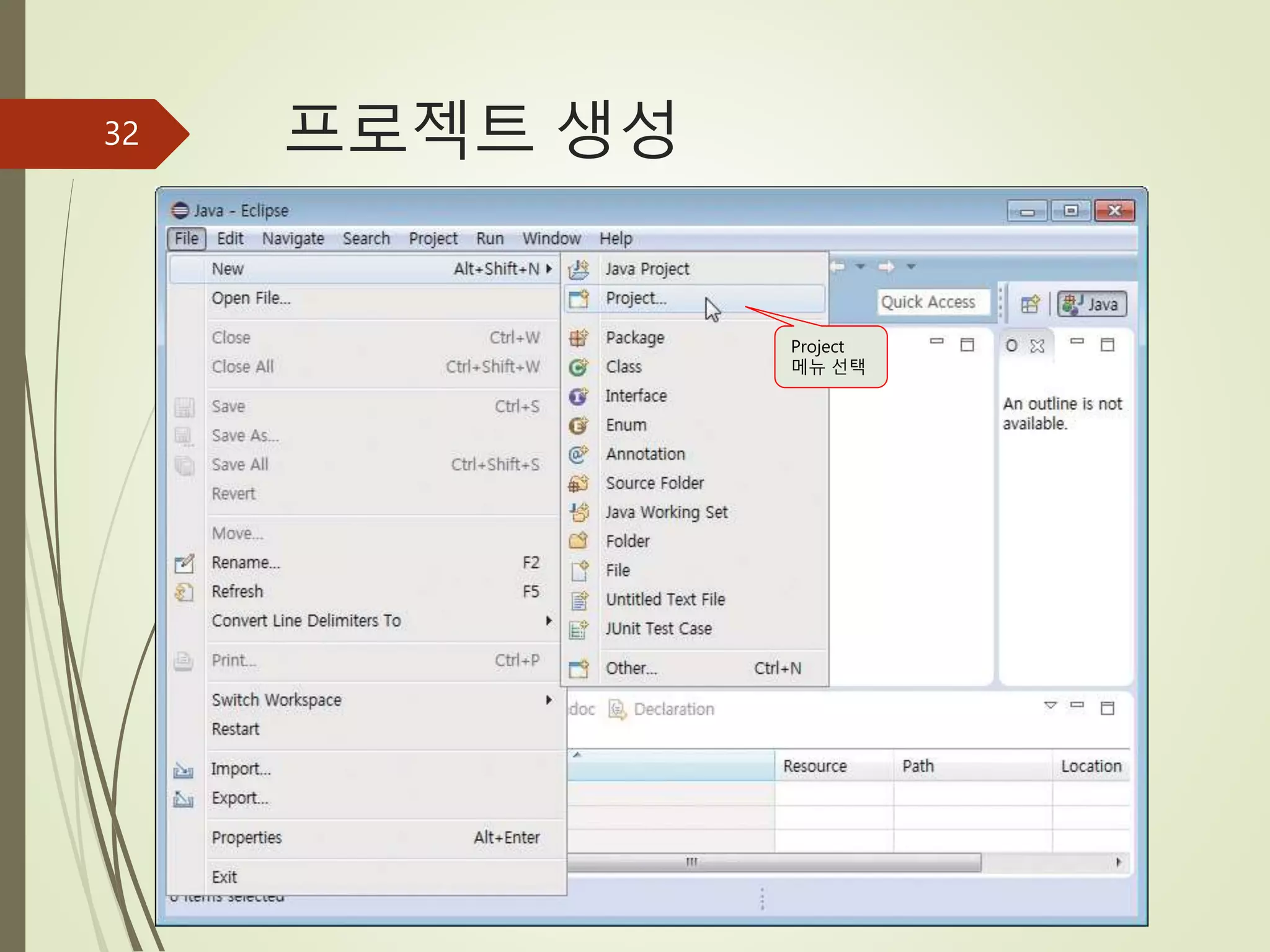Open the back history dropdown arrow

tap(860, 267)
